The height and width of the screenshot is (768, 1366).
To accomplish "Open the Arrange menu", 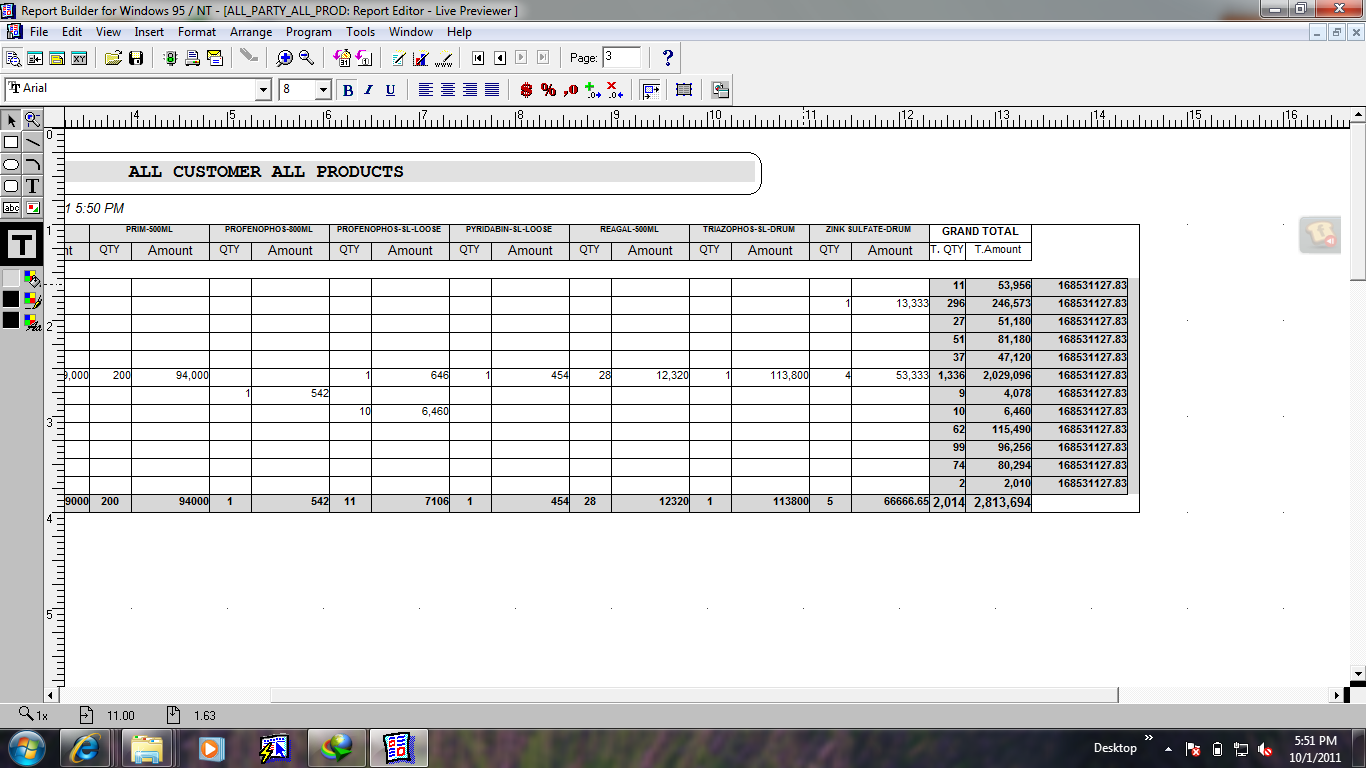I will click(251, 32).
